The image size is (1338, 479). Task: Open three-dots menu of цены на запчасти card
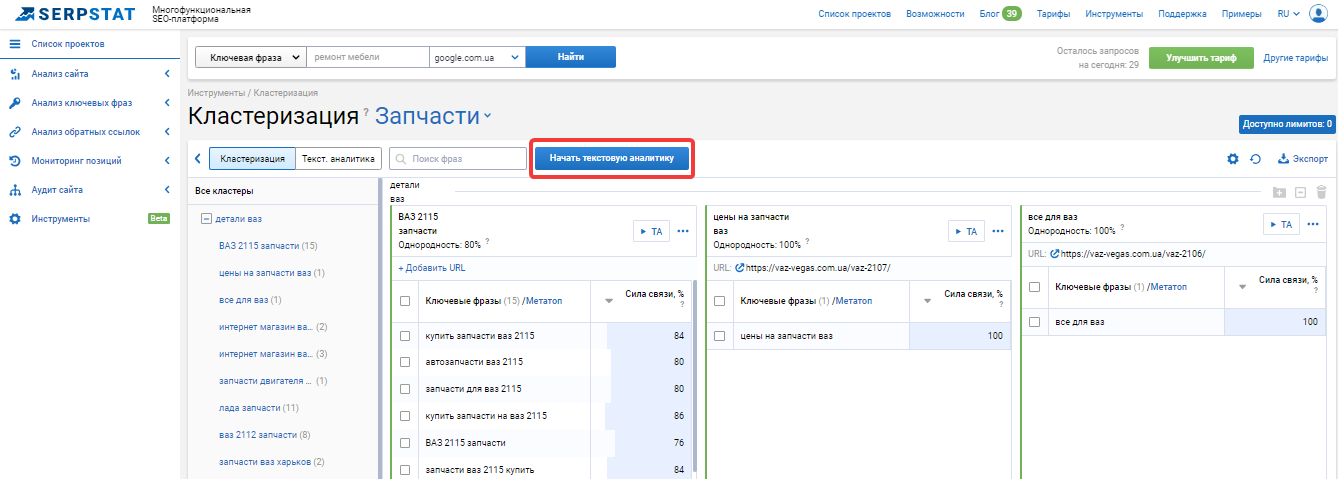pos(998,231)
